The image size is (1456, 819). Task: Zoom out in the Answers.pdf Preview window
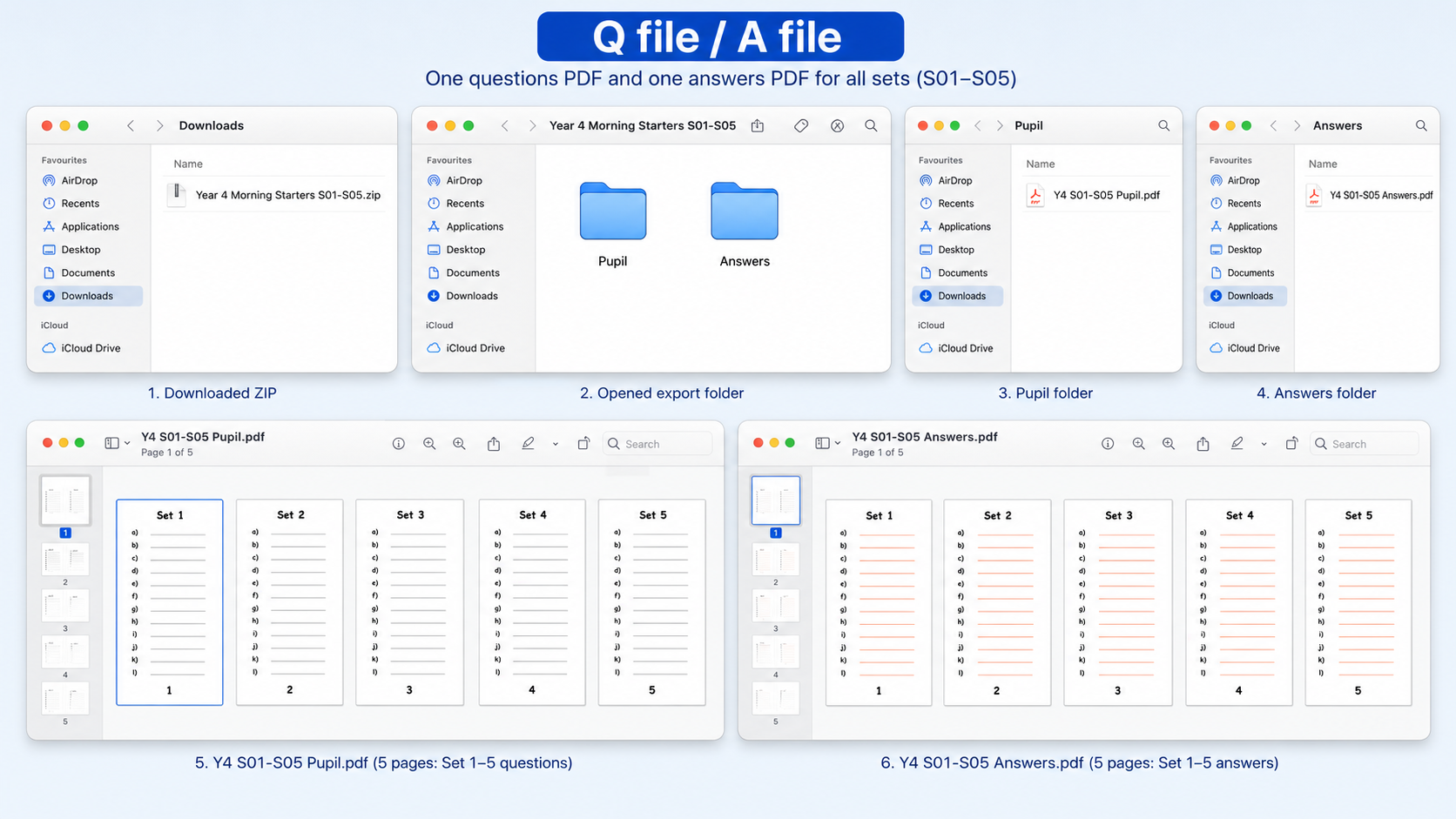coord(1138,443)
